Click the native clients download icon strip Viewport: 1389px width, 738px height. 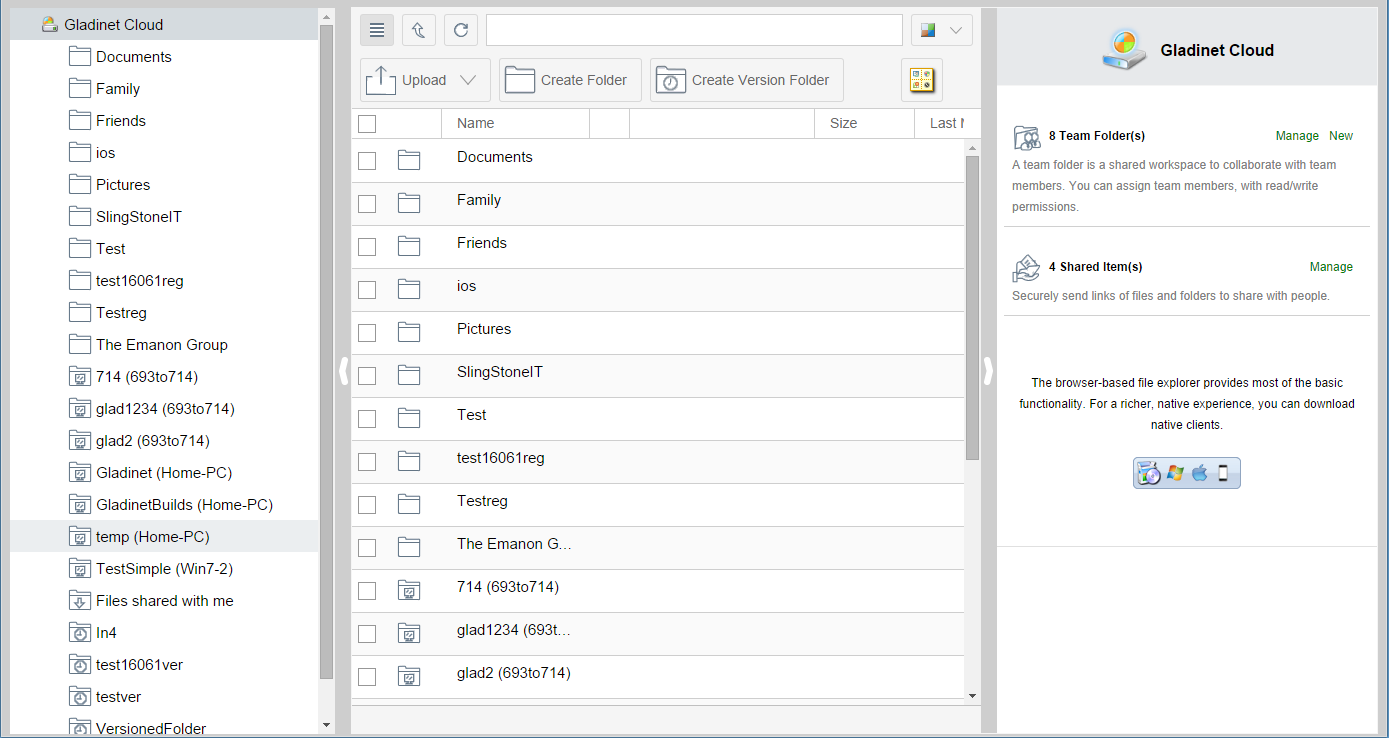(x=1187, y=473)
